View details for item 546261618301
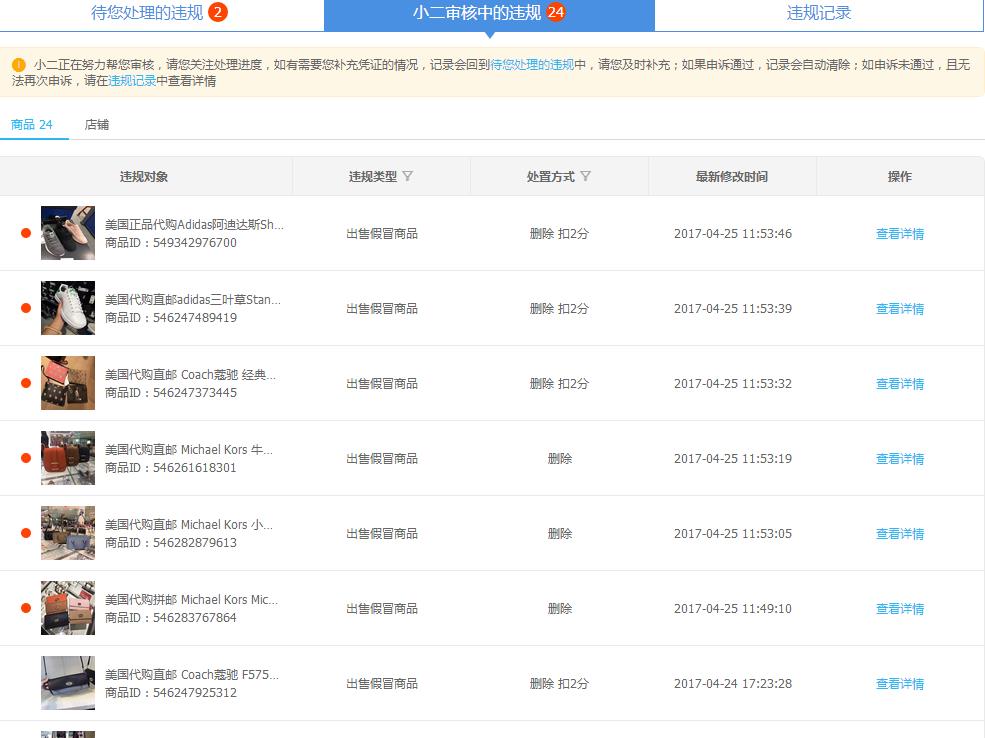This screenshot has width=985, height=738. [900, 459]
